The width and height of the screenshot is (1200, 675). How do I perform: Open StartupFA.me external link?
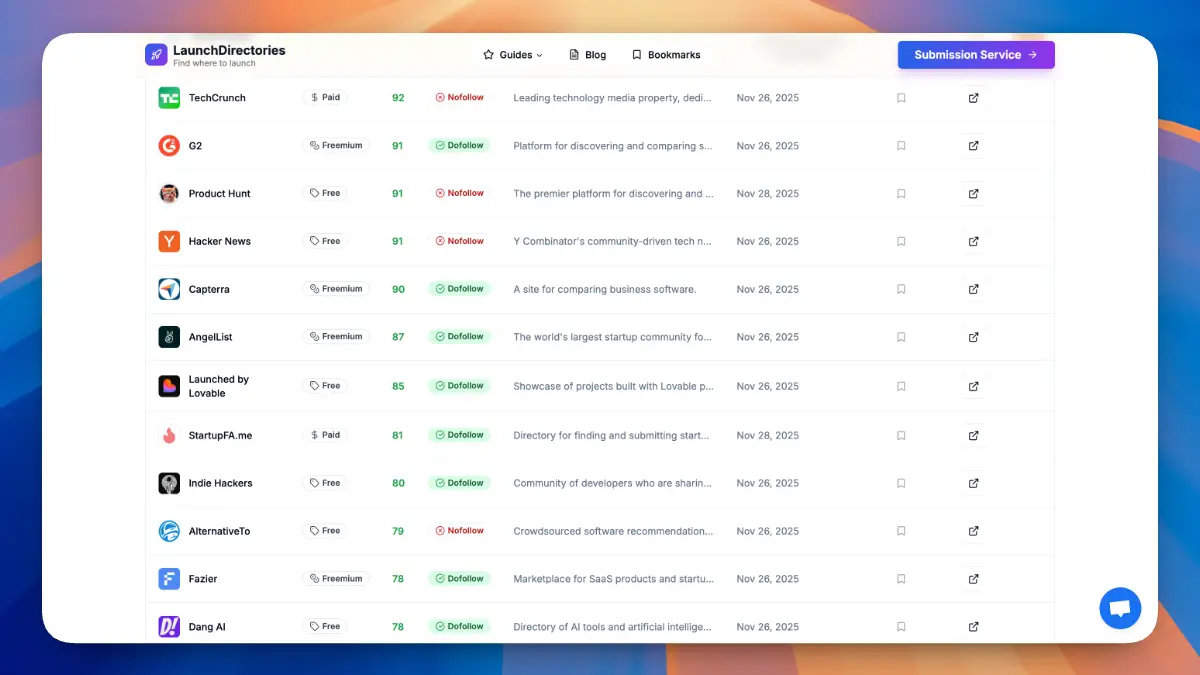click(972, 435)
